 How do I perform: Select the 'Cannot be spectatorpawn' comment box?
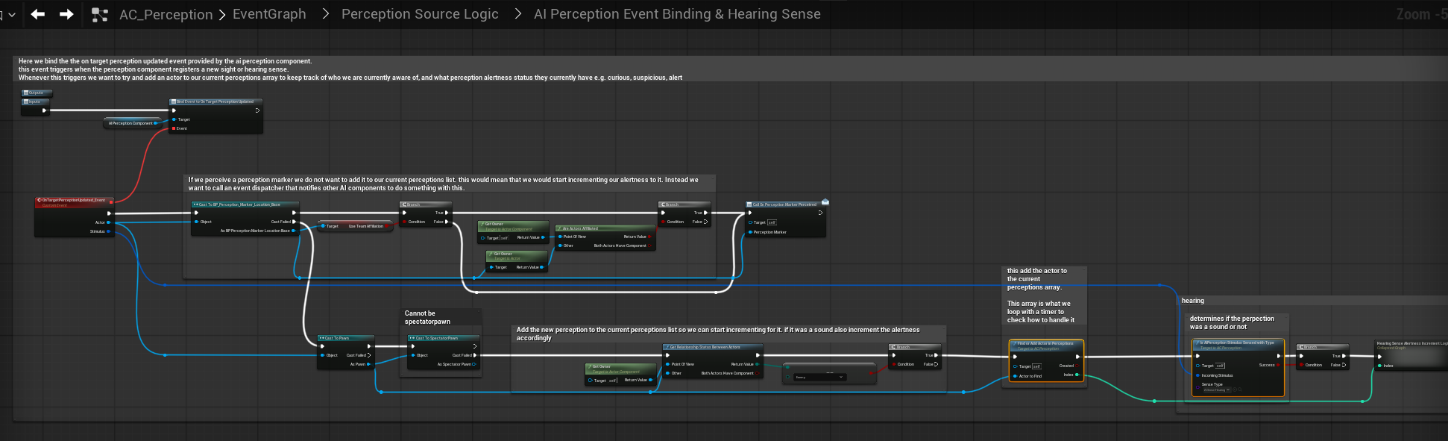(x=438, y=318)
